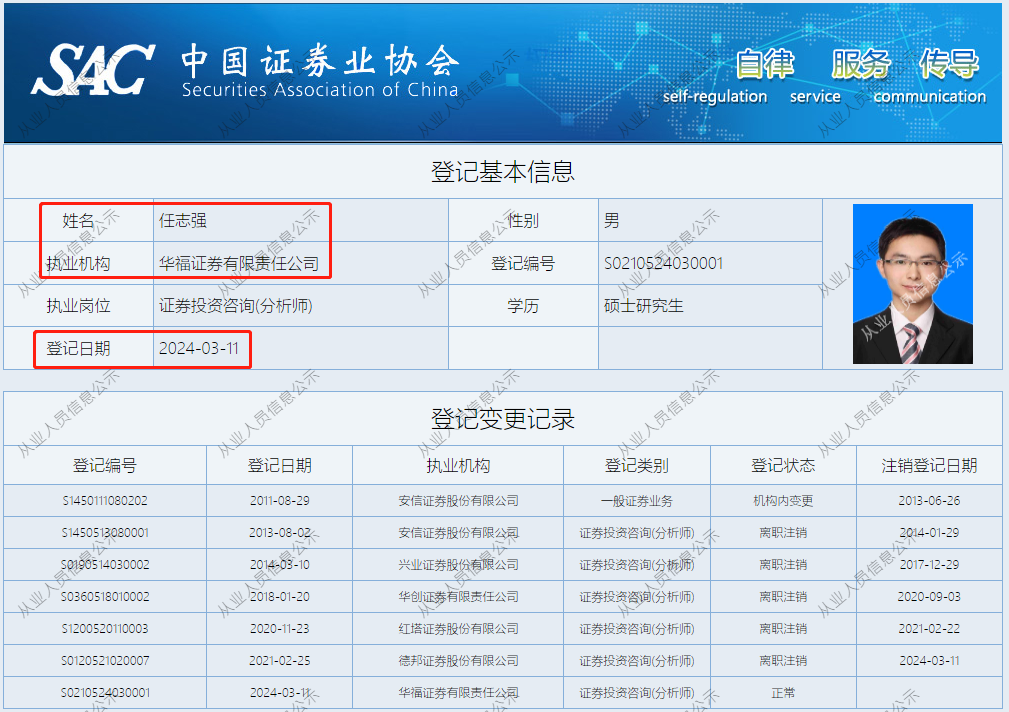1009x712 pixels.
Task: Click record number S0190514030002
Action: point(105,565)
